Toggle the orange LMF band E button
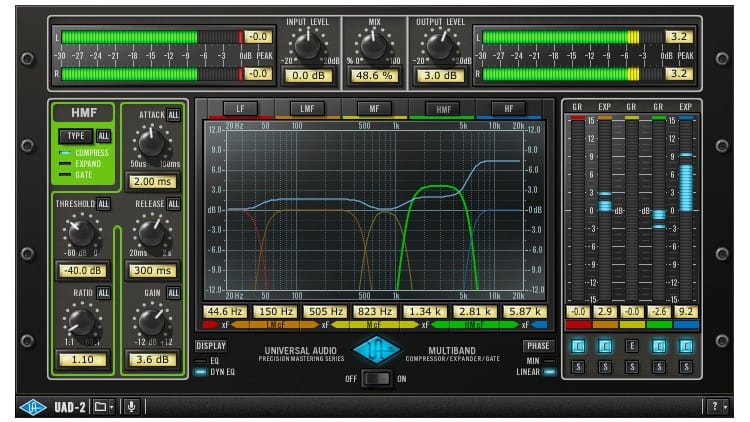This screenshot has height=422, width=750. [x=605, y=346]
